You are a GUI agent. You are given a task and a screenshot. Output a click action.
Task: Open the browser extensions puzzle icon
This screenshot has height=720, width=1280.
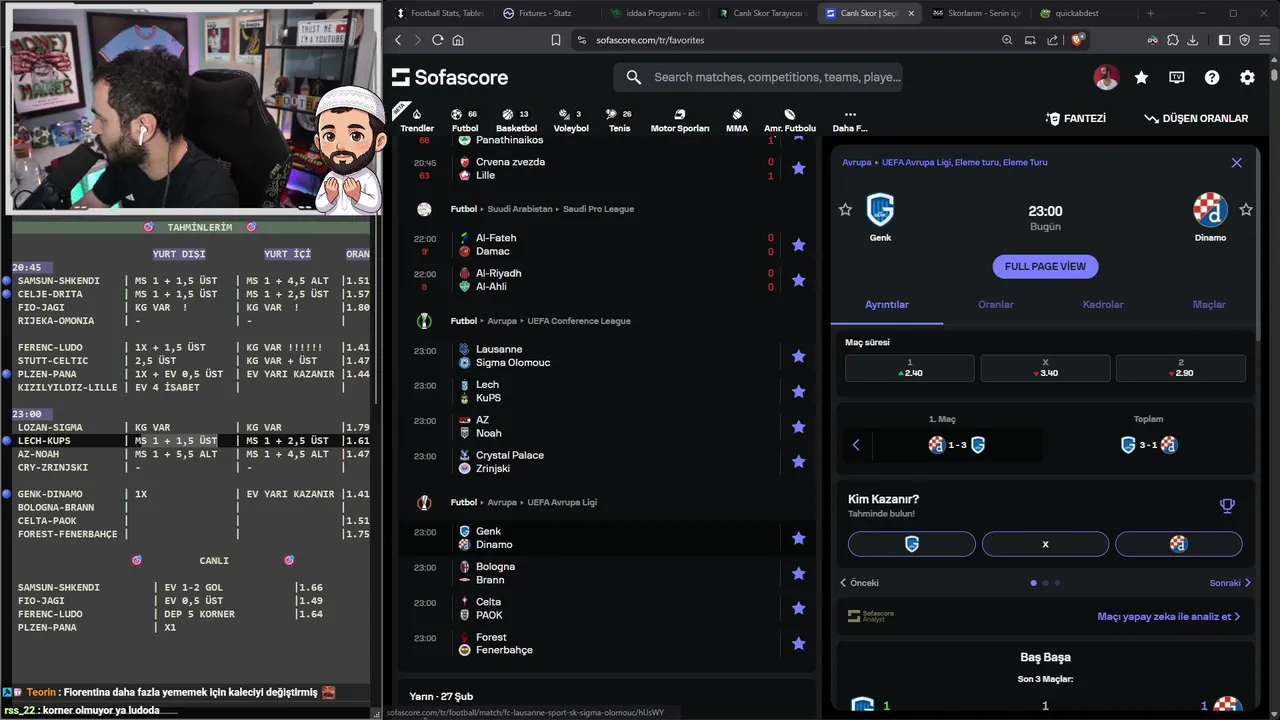(1172, 40)
